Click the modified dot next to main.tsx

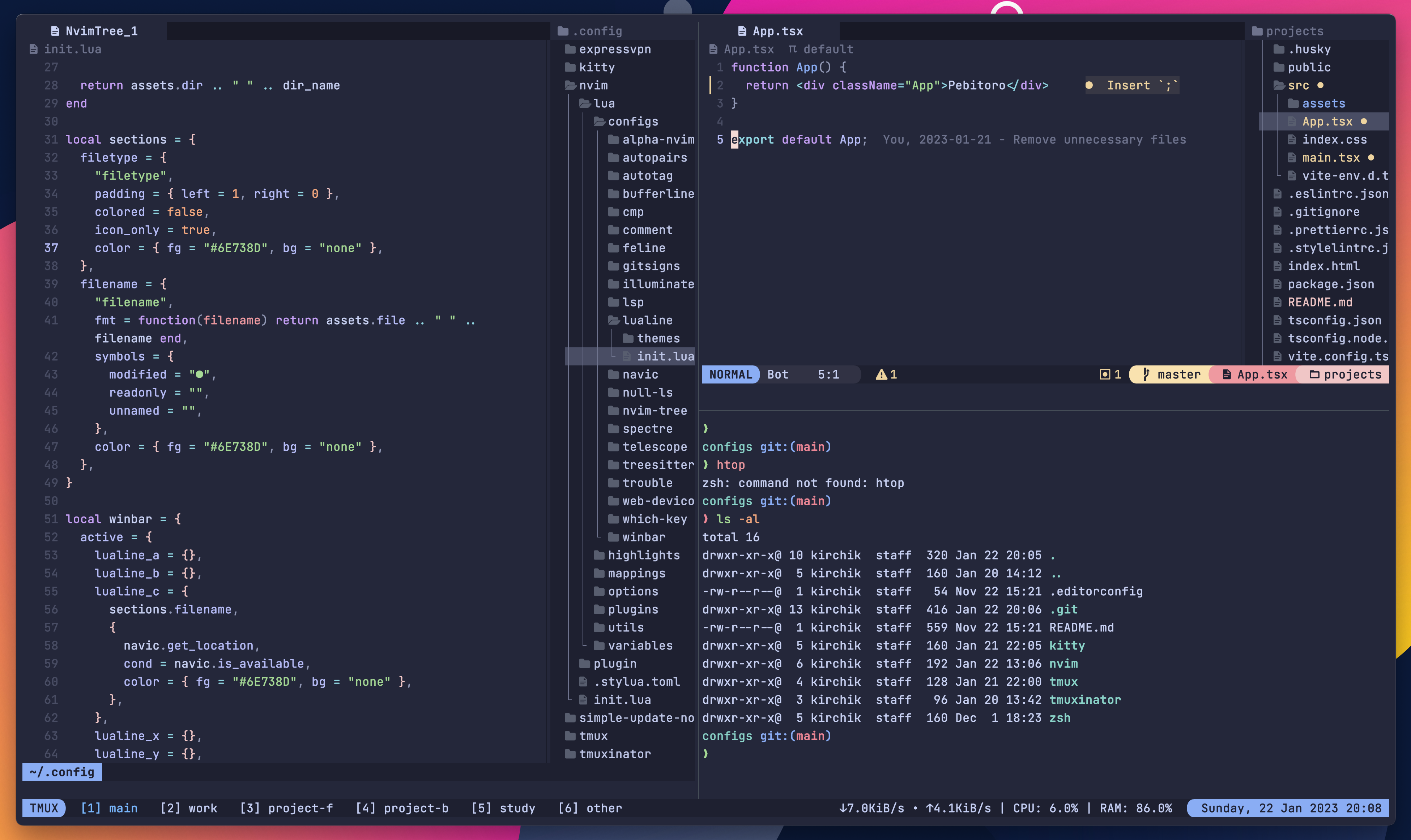1371,157
